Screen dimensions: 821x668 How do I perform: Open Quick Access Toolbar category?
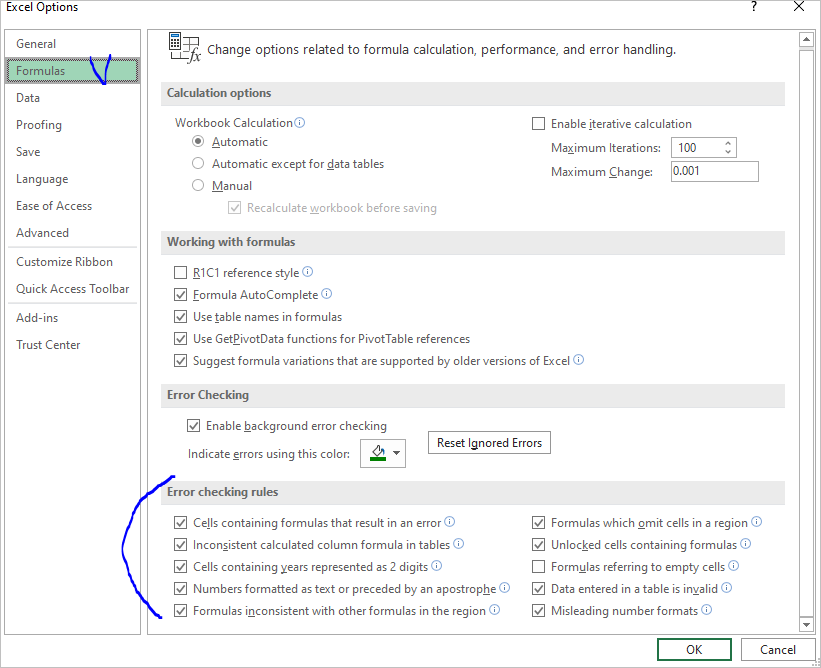point(73,288)
